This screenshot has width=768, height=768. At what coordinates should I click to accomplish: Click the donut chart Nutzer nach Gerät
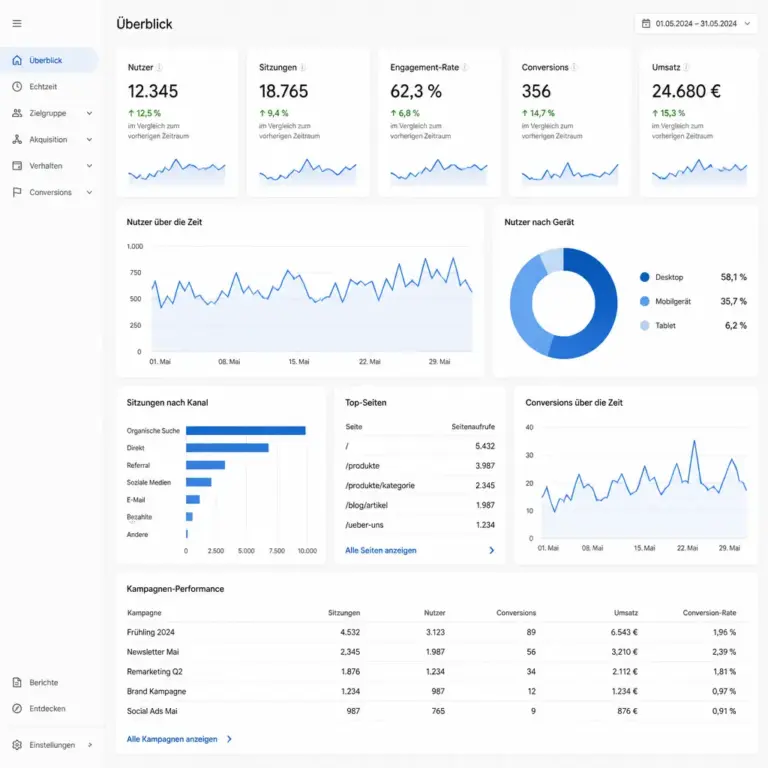coord(563,303)
